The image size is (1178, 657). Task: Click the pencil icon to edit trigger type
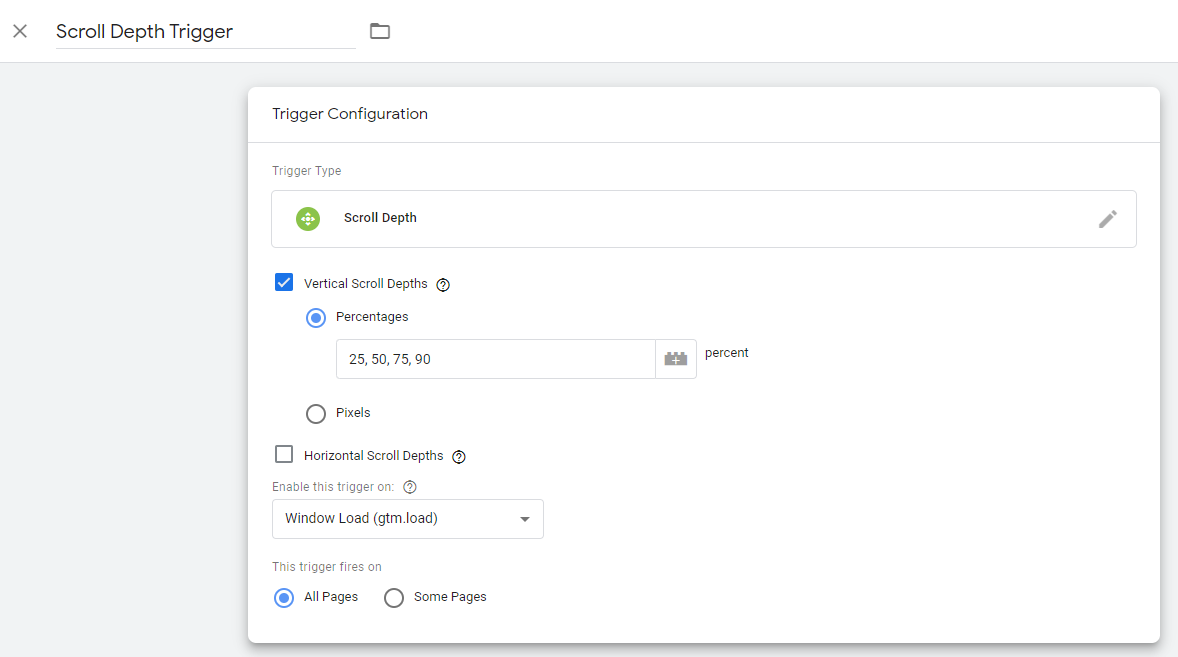[1107, 219]
